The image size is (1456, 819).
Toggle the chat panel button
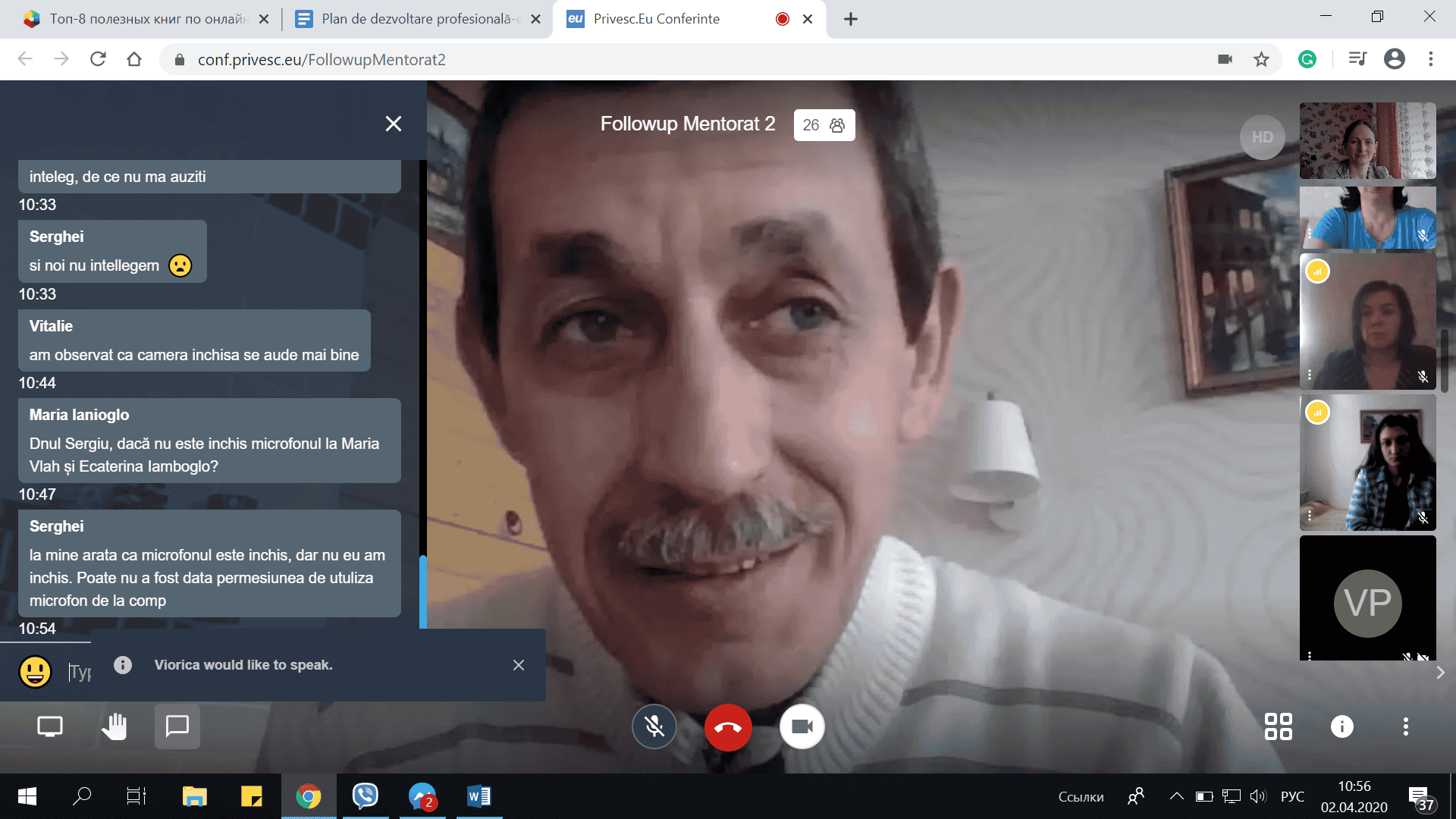click(x=177, y=726)
